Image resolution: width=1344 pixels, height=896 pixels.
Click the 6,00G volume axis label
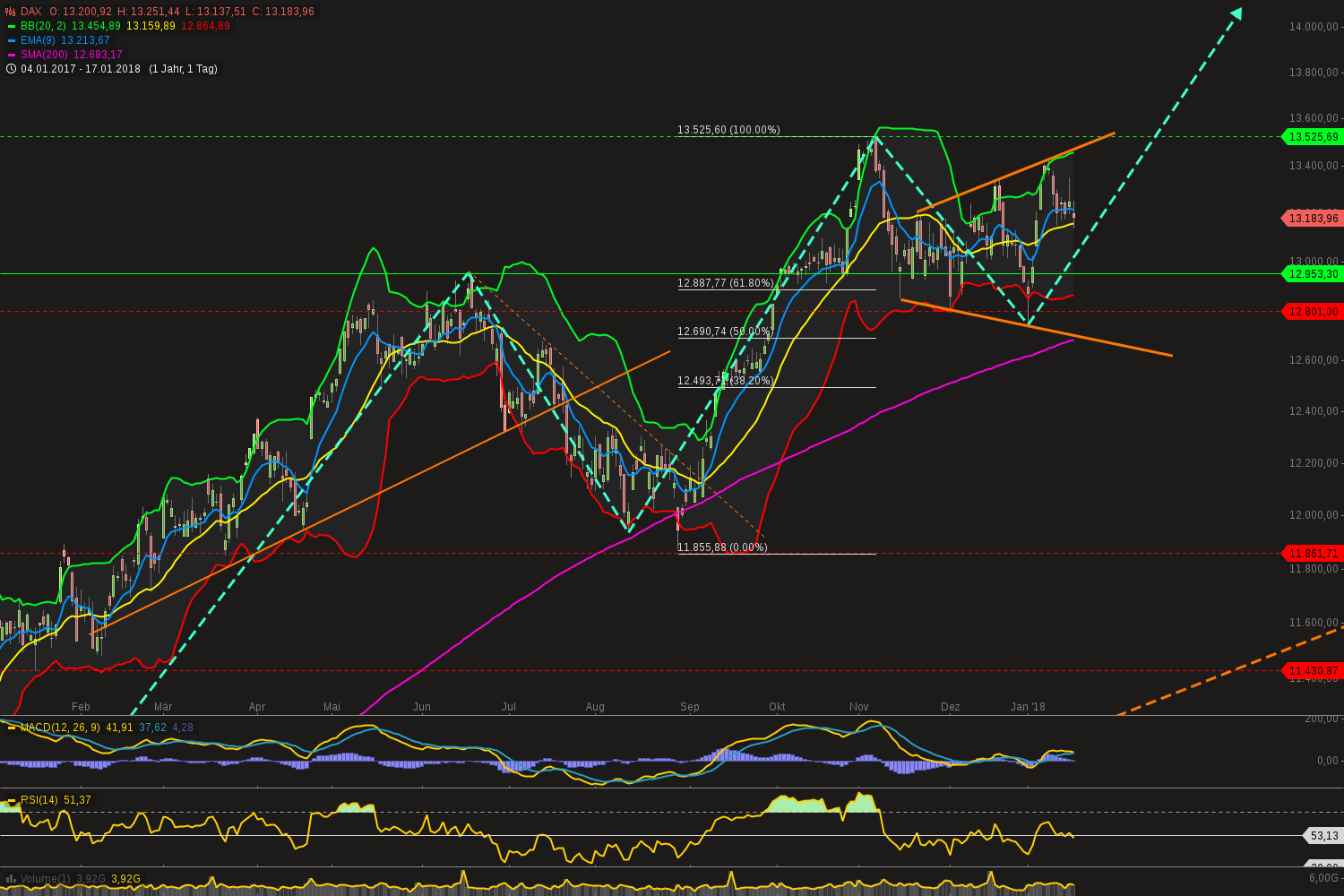click(1324, 879)
